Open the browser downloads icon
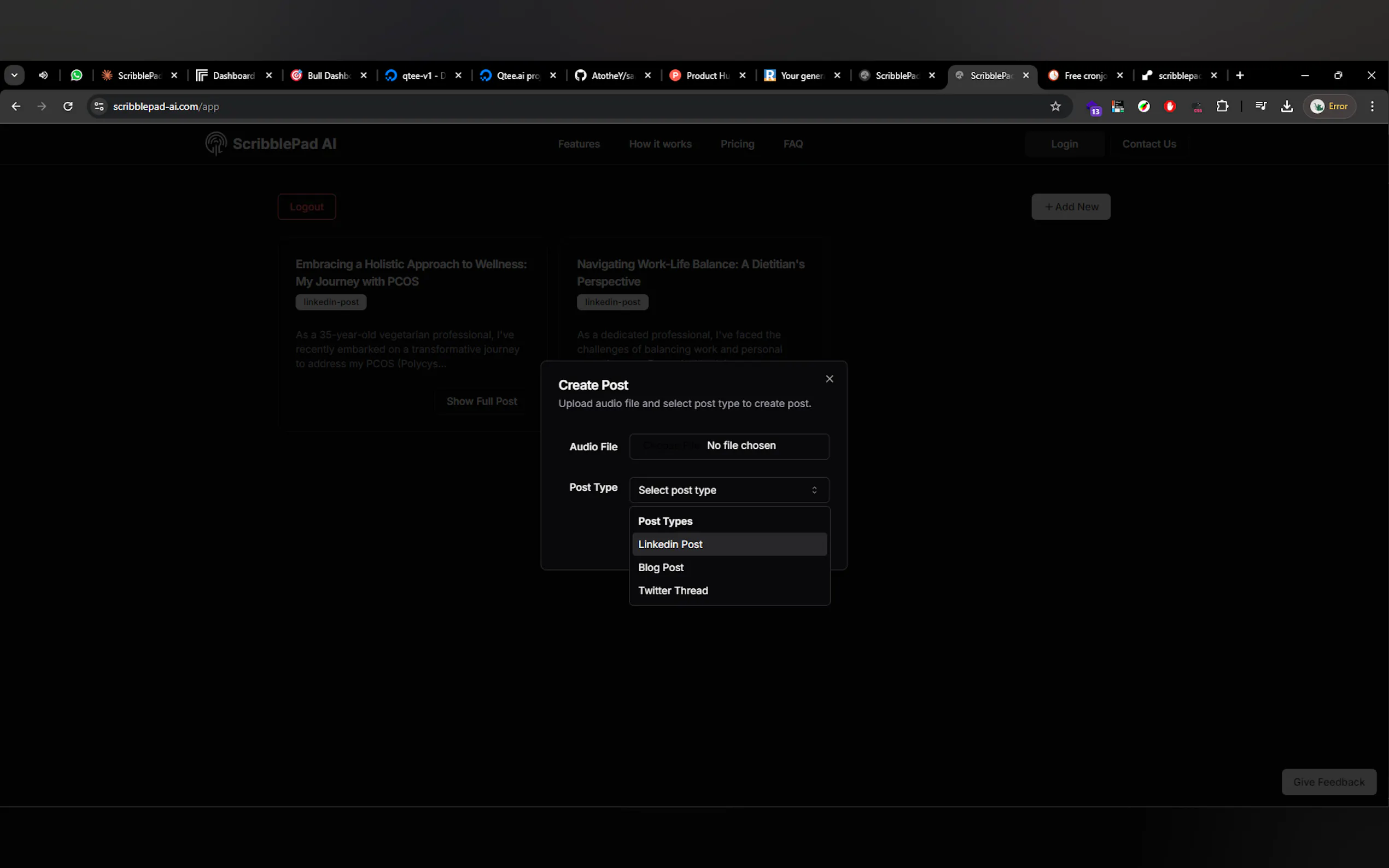 [1286, 106]
